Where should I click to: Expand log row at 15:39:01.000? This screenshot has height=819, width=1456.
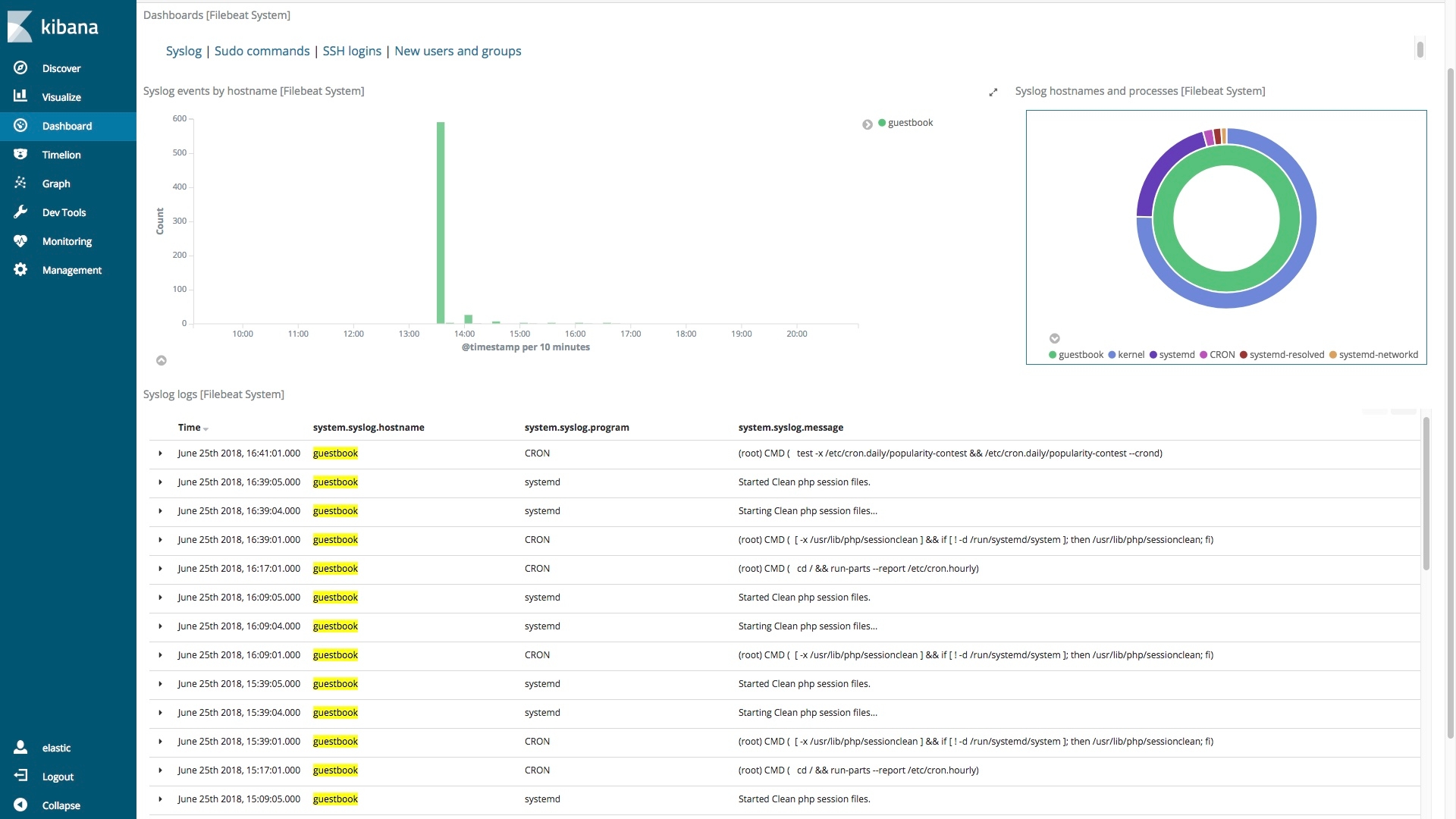click(x=160, y=742)
